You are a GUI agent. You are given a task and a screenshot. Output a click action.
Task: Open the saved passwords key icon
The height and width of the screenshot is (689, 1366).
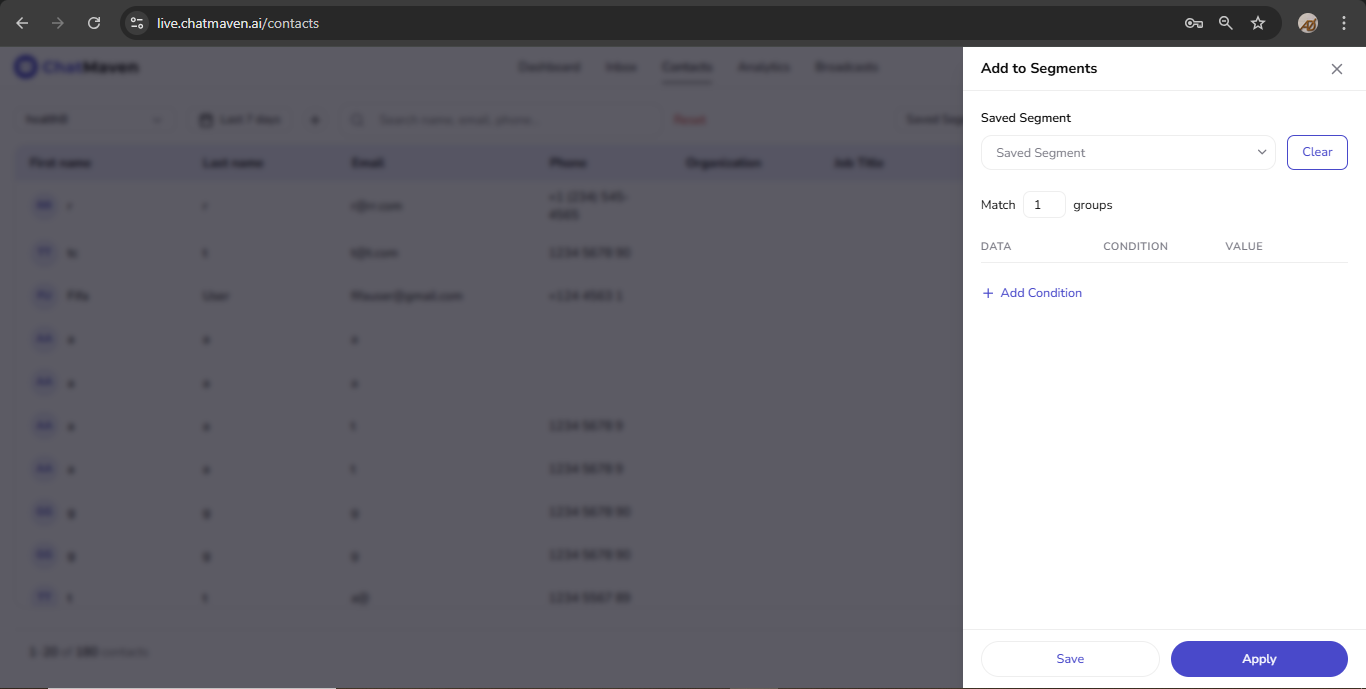pyautogui.click(x=1193, y=23)
